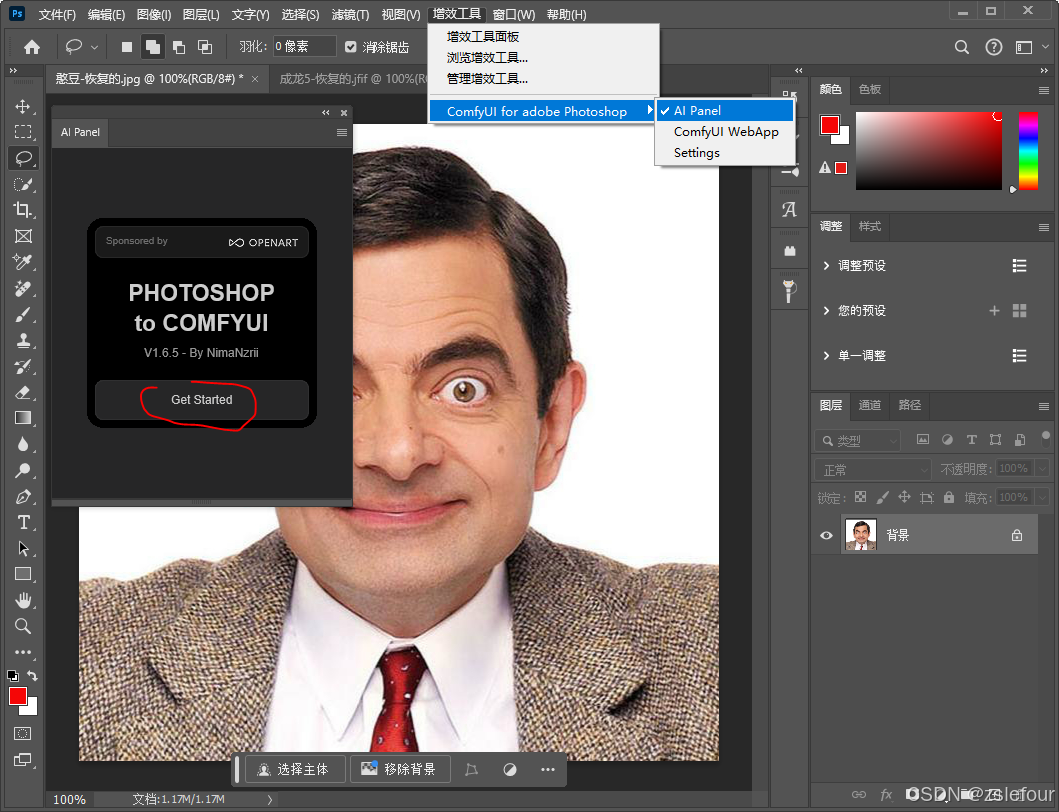Image resolution: width=1059 pixels, height=812 pixels.
Task: Open 滤镜(T) menu
Action: (x=350, y=14)
